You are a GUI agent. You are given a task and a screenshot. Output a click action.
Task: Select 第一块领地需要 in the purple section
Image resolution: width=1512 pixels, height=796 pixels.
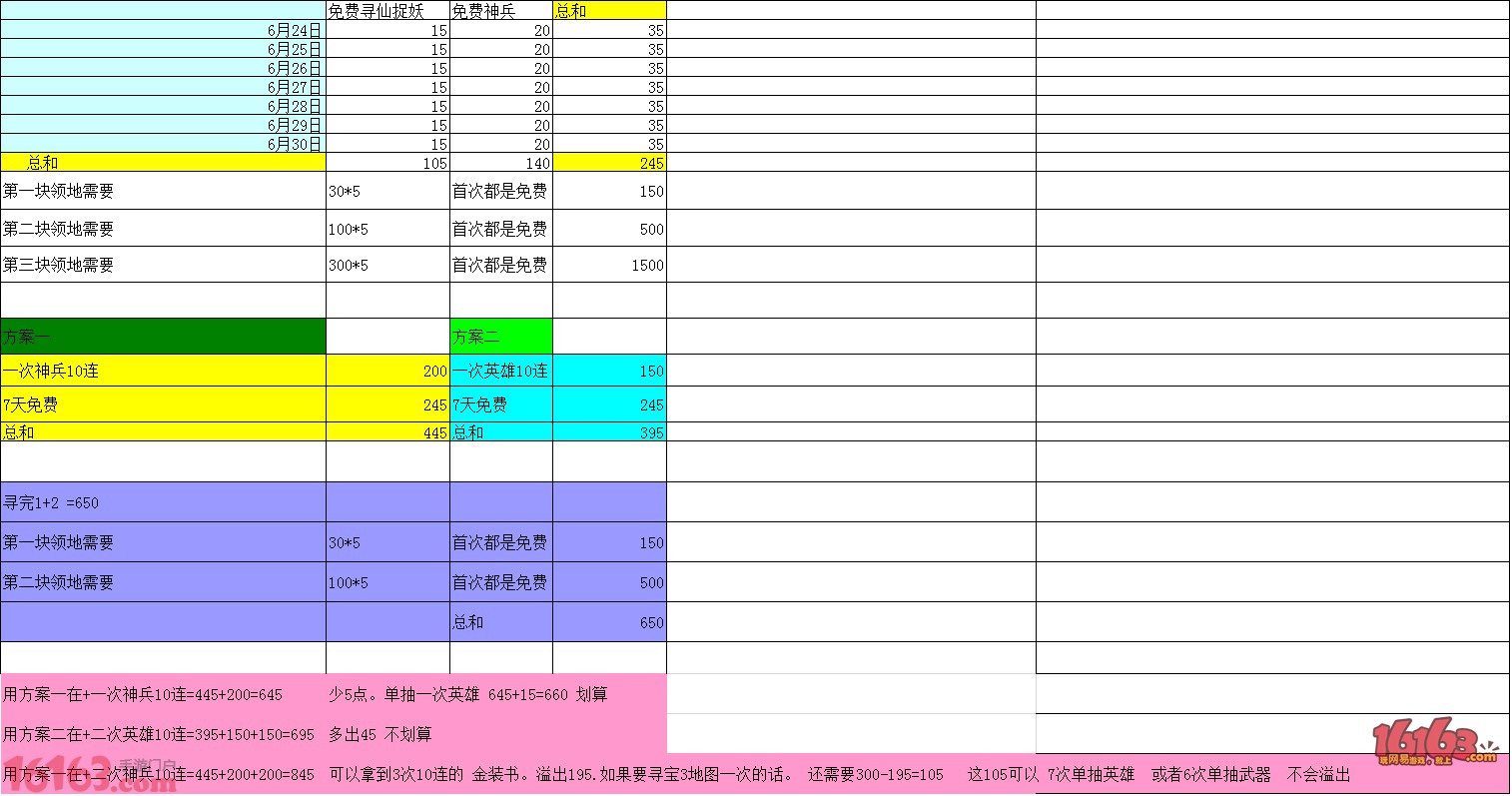click(x=163, y=542)
